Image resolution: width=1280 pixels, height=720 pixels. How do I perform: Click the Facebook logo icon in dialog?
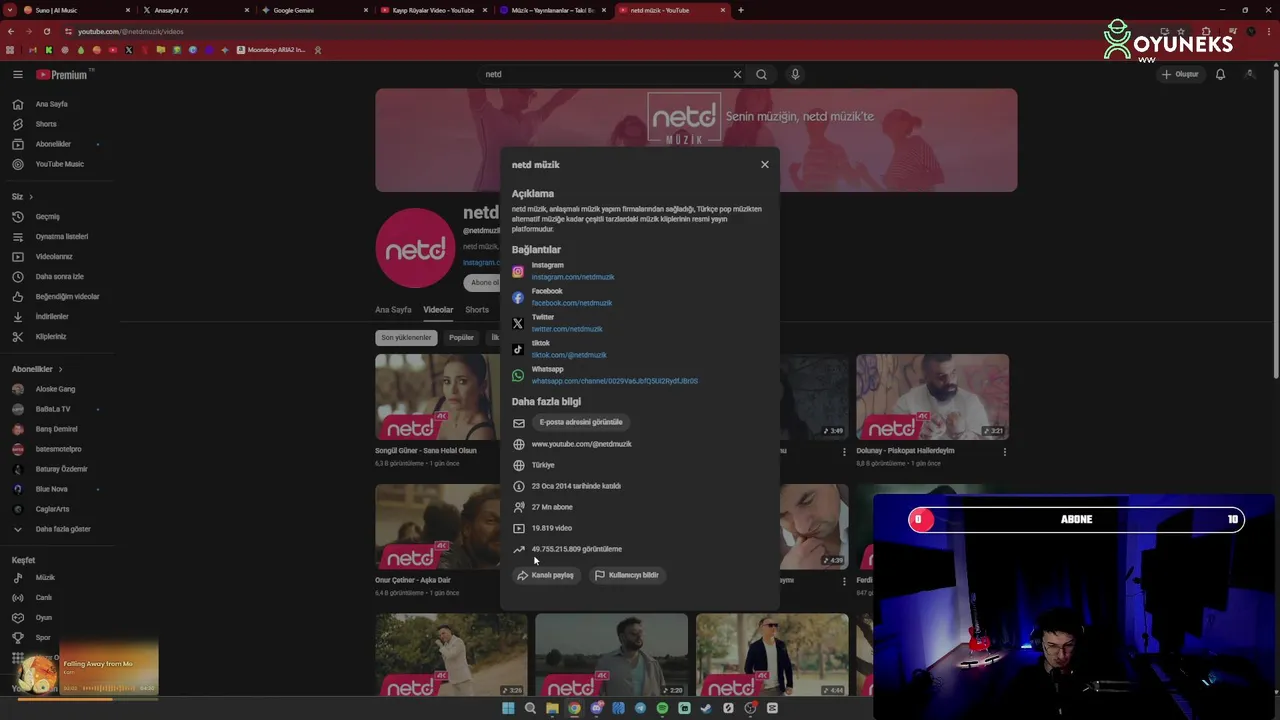[518, 297]
